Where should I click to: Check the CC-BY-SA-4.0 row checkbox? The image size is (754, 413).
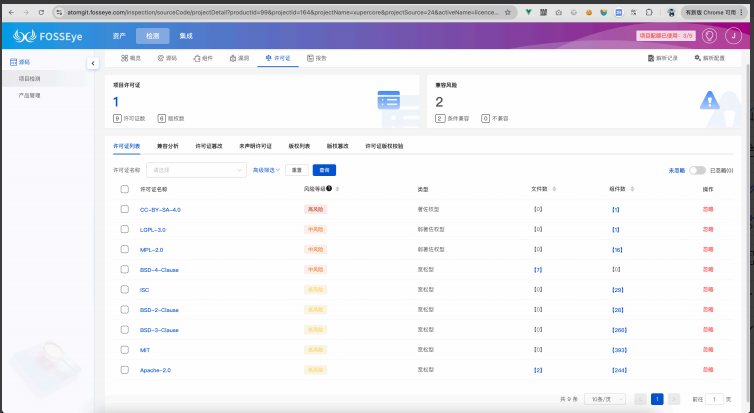125,209
